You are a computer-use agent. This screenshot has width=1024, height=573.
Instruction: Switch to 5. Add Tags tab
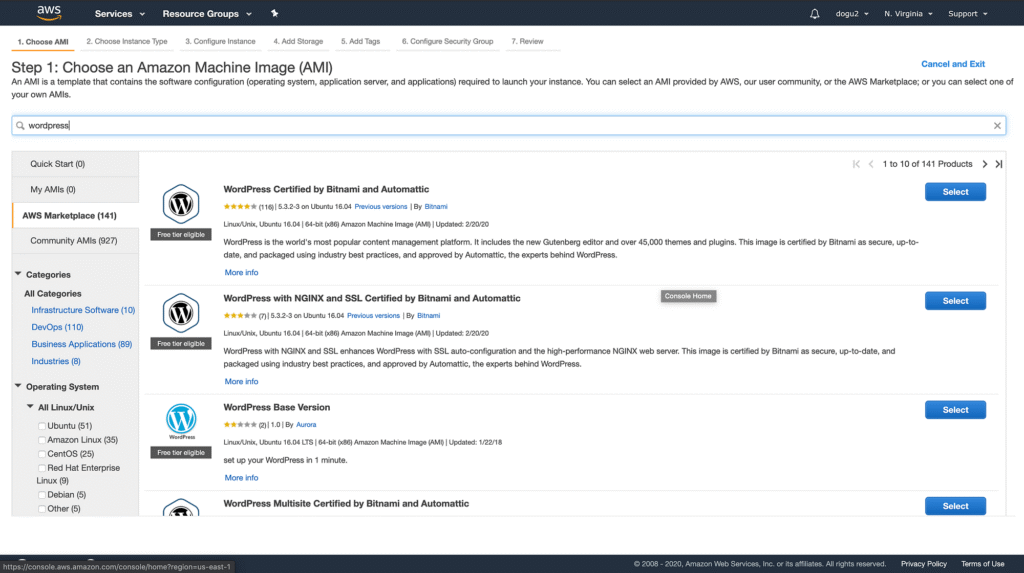[x=360, y=41]
